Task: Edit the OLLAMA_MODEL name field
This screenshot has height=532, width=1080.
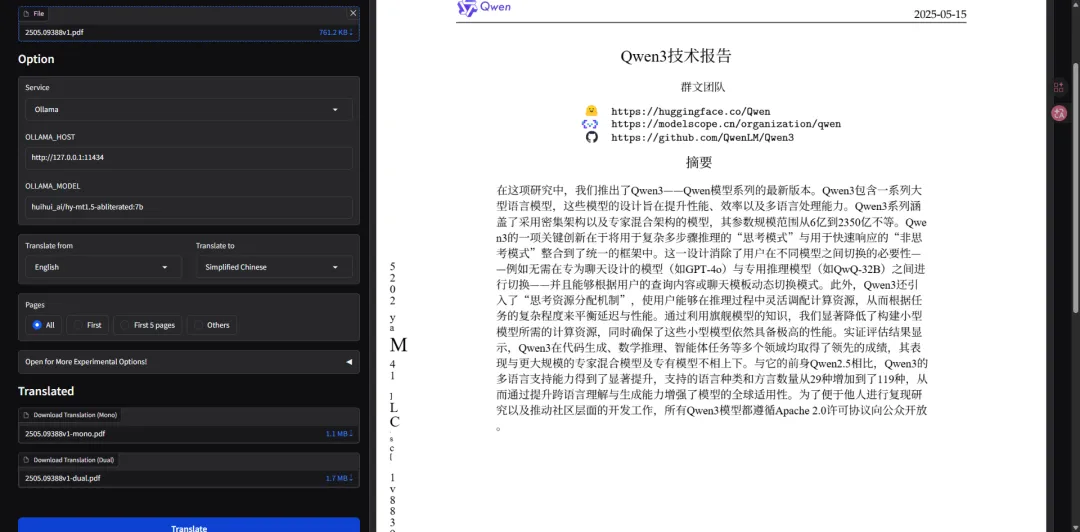Action: [x=189, y=207]
